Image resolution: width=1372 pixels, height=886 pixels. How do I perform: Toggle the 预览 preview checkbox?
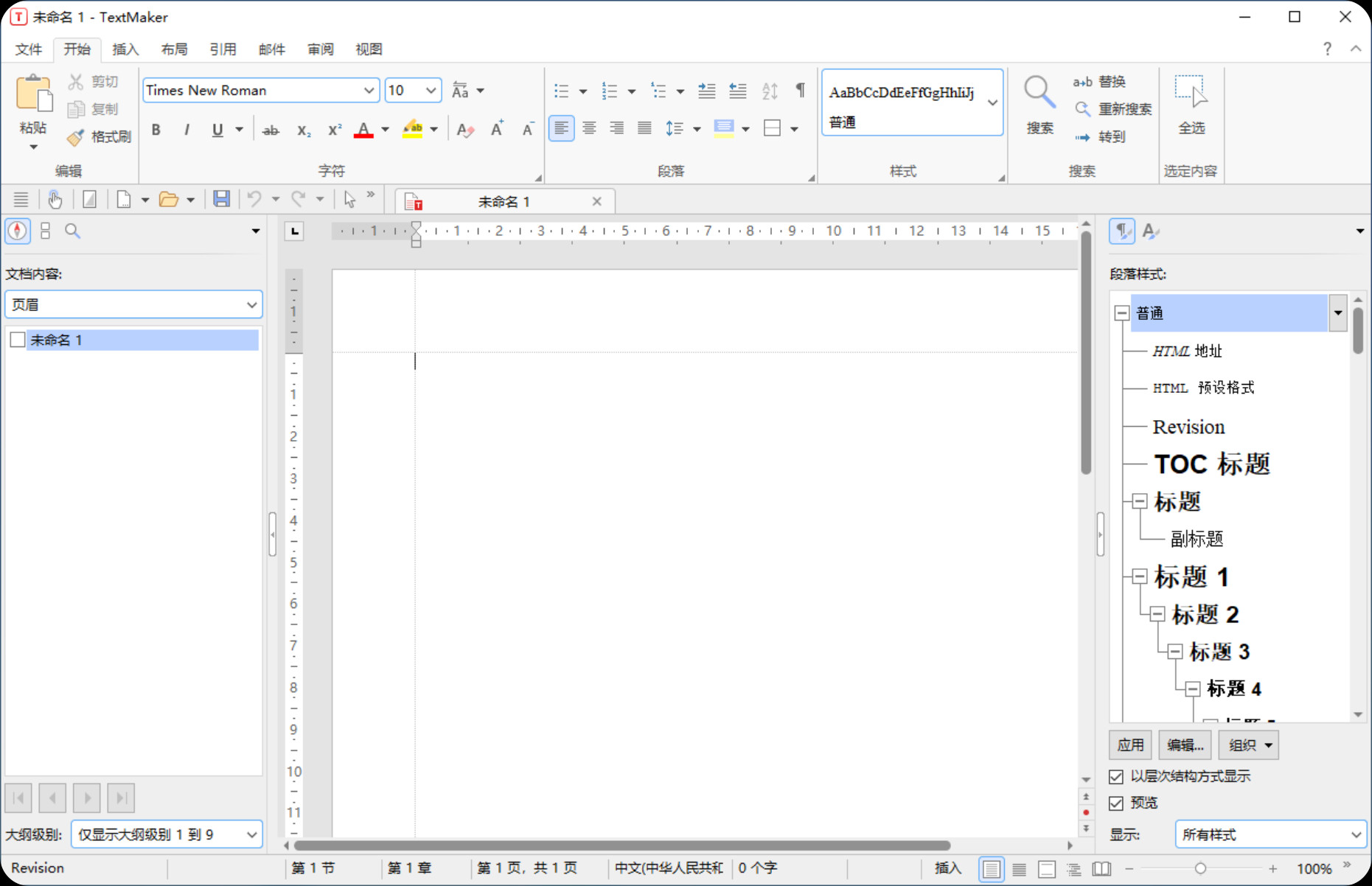1116,803
